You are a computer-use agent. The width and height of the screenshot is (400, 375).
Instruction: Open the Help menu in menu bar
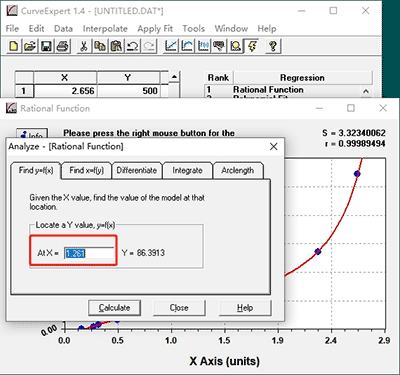(267, 29)
